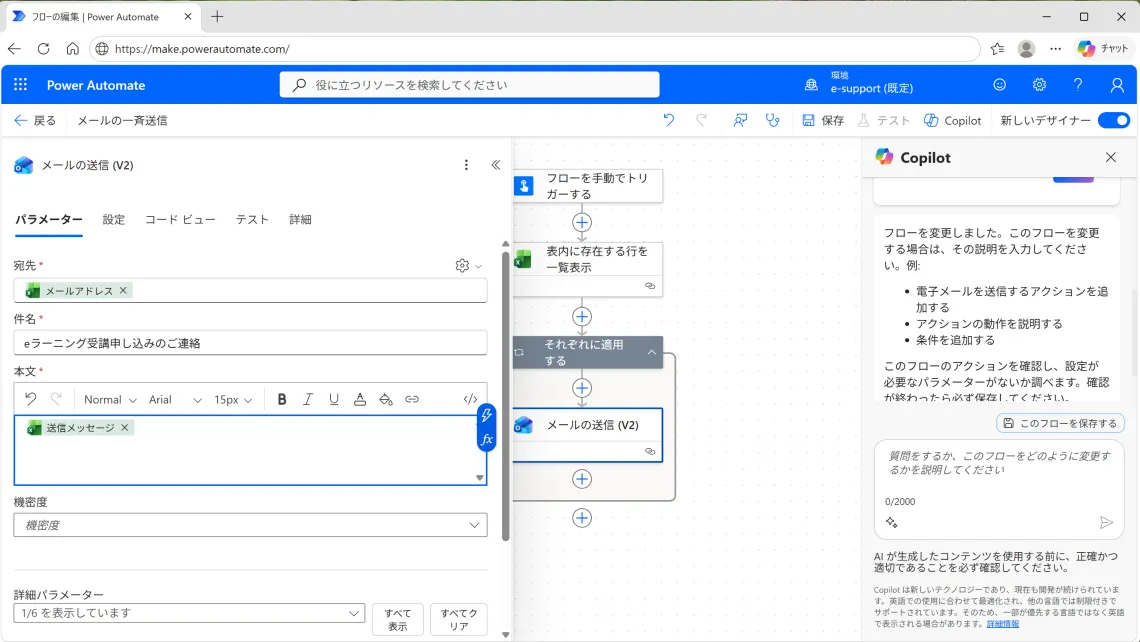The width and height of the screenshot is (1140, 642).
Task: Open Copilot from the top toolbar
Action: pyautogui.click(x=952, y=120)
